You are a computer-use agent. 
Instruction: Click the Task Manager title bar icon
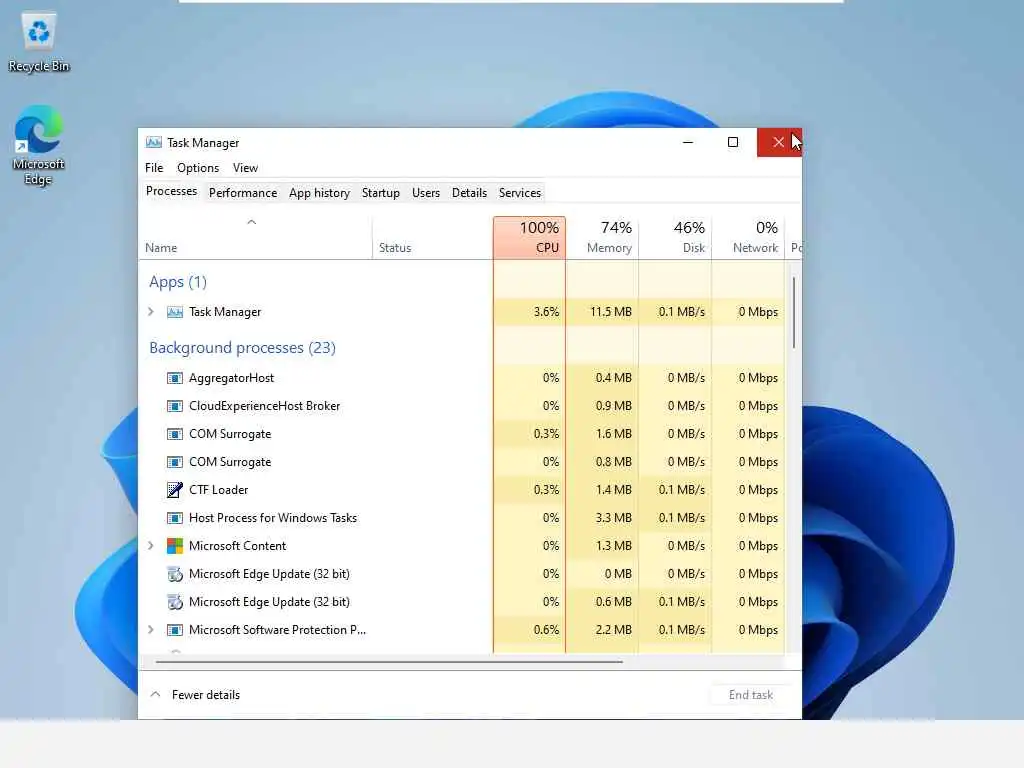(x=153, y=142)
